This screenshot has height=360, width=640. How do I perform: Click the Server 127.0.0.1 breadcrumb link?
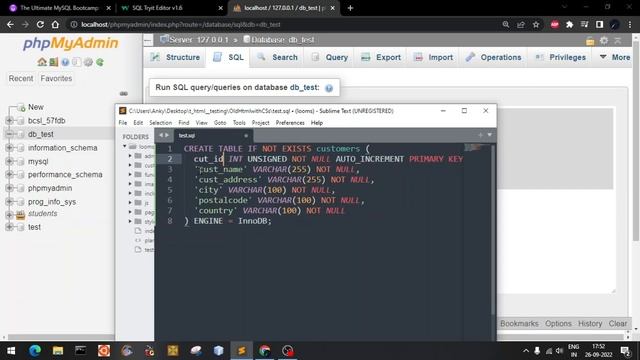[x=199, y=40]
